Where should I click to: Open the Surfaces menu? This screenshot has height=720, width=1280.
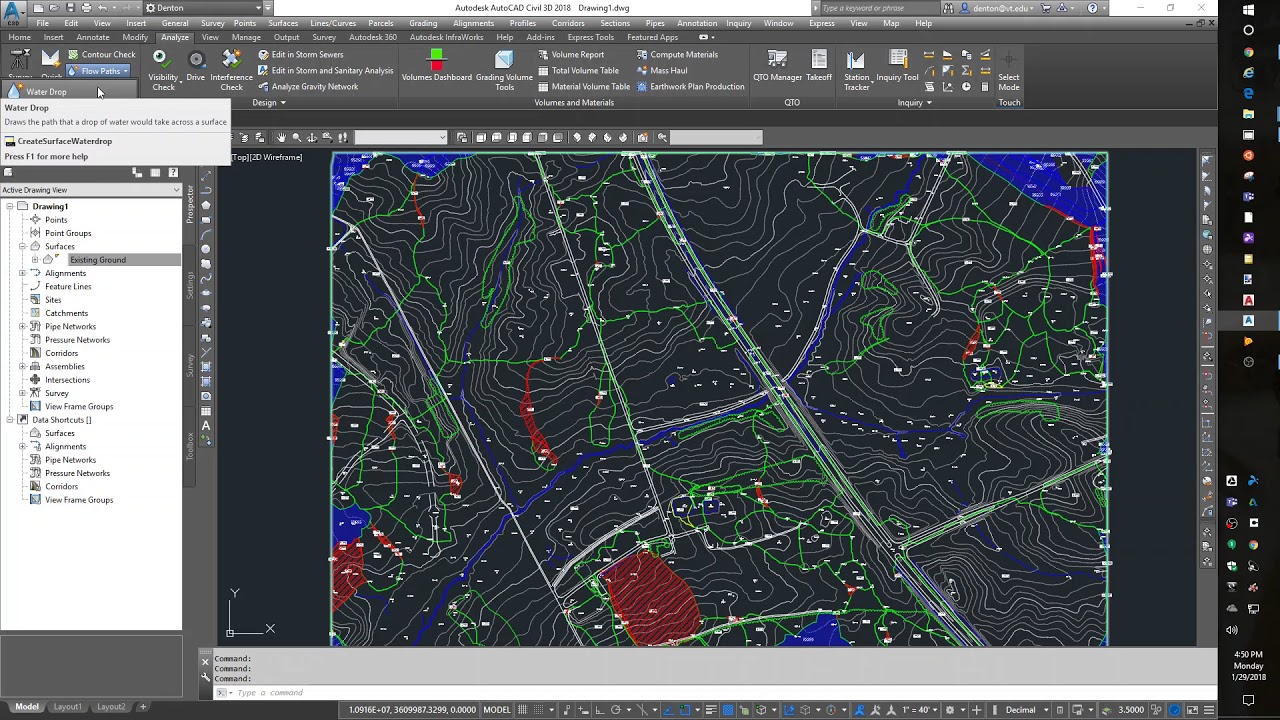283,23
